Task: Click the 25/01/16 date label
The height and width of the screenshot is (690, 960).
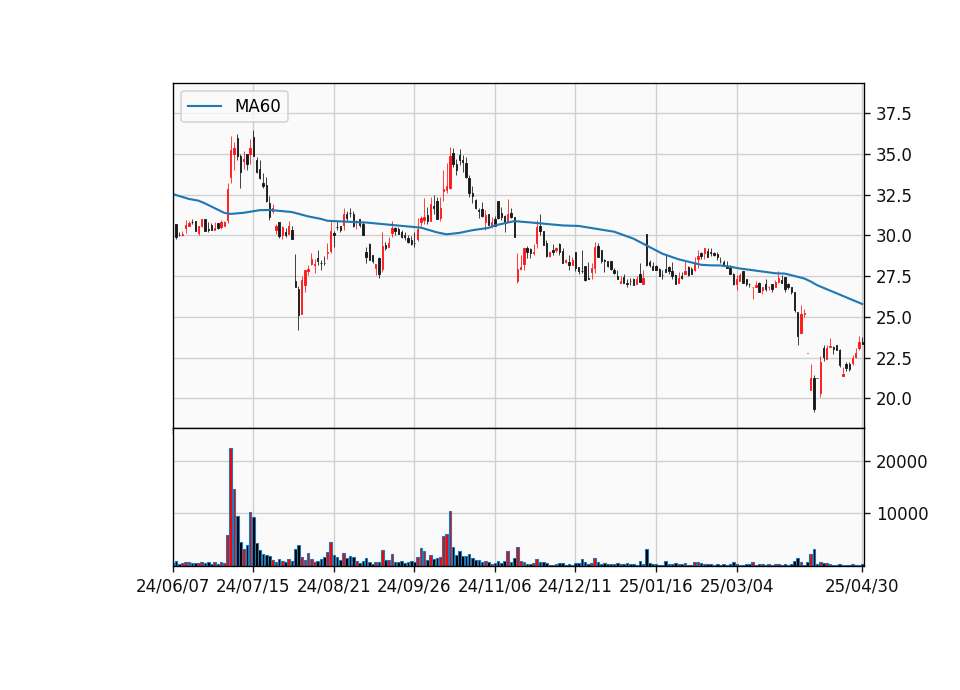Action: [656, 586]
